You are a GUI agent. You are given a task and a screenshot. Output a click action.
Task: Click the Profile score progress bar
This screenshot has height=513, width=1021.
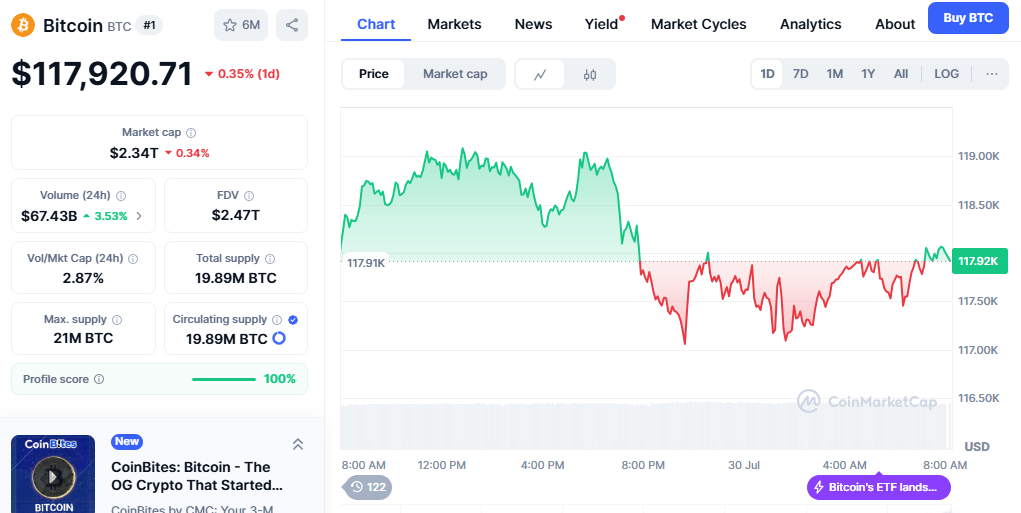coord(223,379)
